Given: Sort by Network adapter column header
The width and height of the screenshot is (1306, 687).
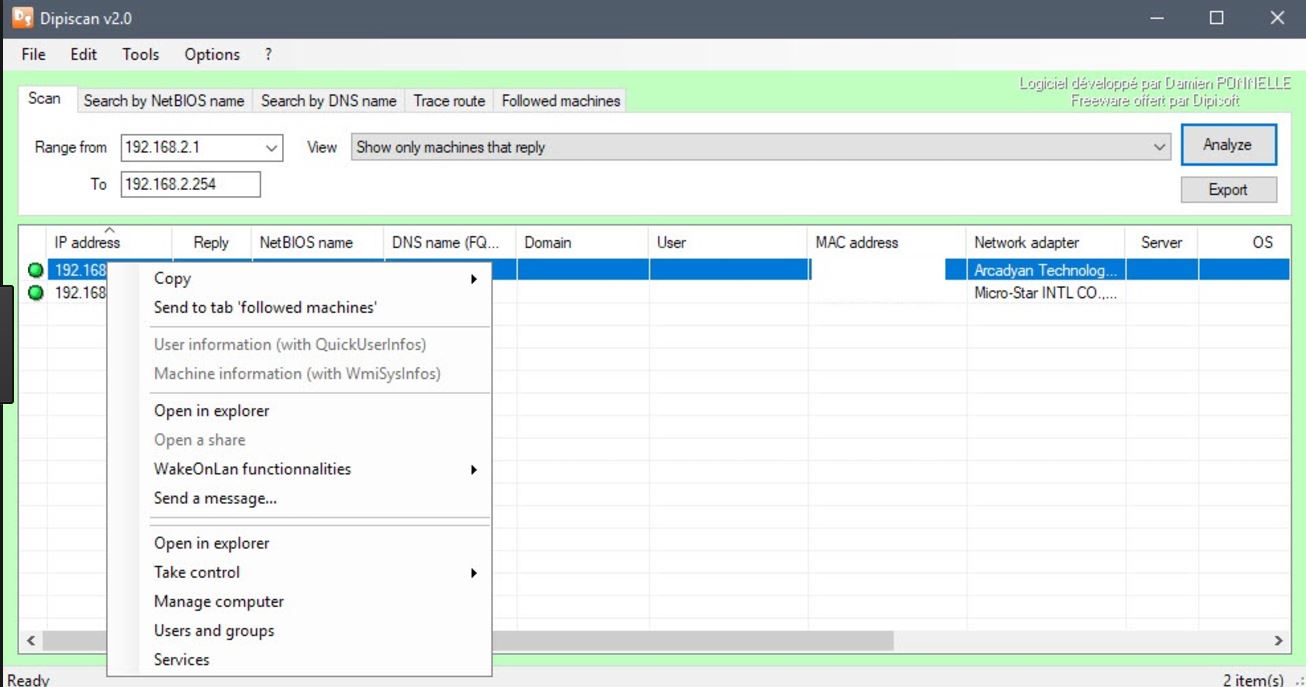Looking at the screenshot, I should click(x=1026, y=242).
